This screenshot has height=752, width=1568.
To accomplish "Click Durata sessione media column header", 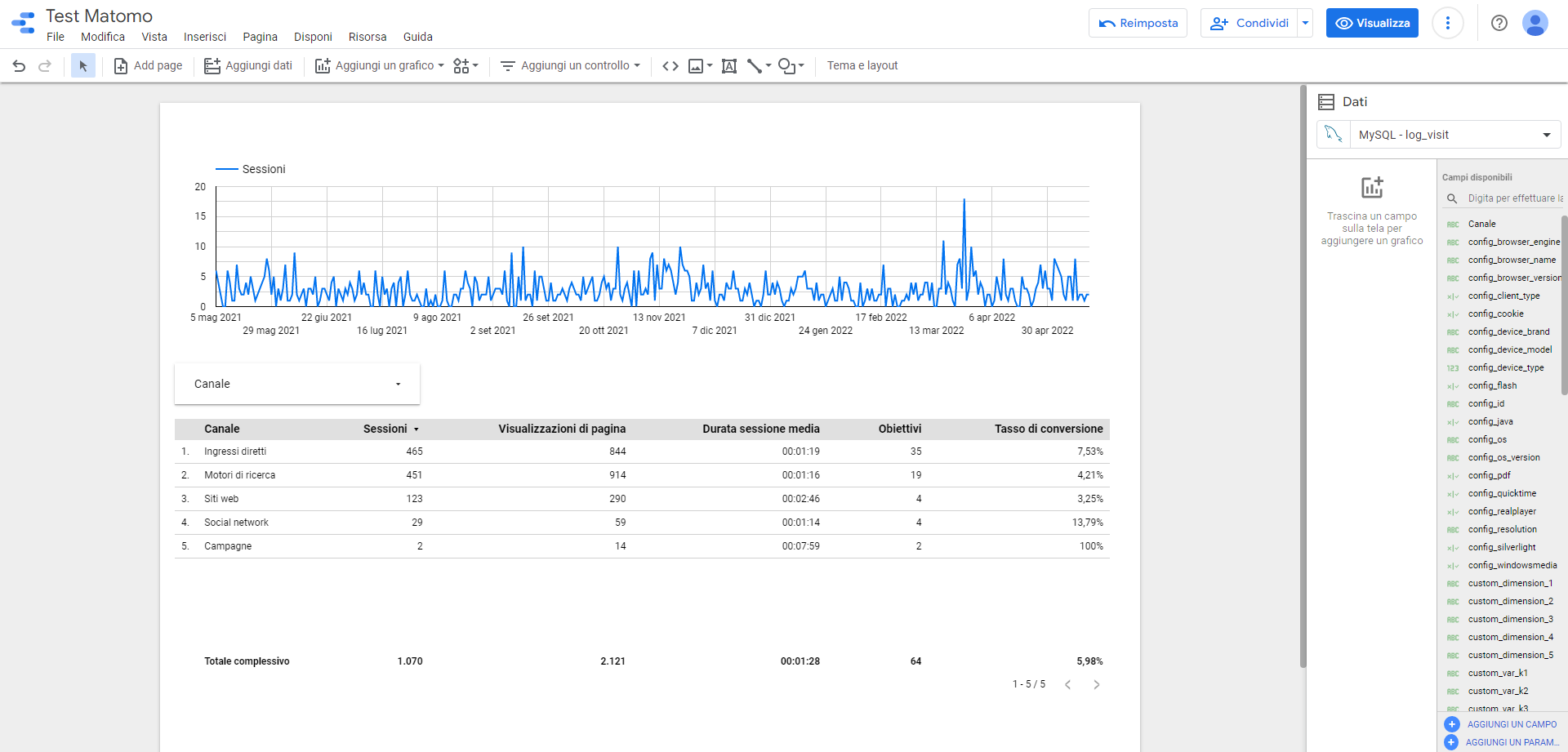I will (761, 429).
